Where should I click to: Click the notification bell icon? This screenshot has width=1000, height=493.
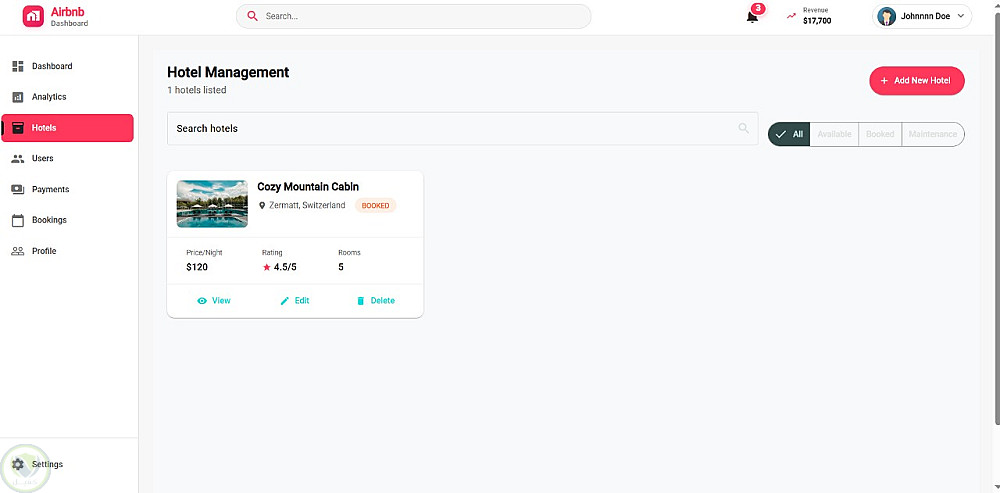[752, 16]
